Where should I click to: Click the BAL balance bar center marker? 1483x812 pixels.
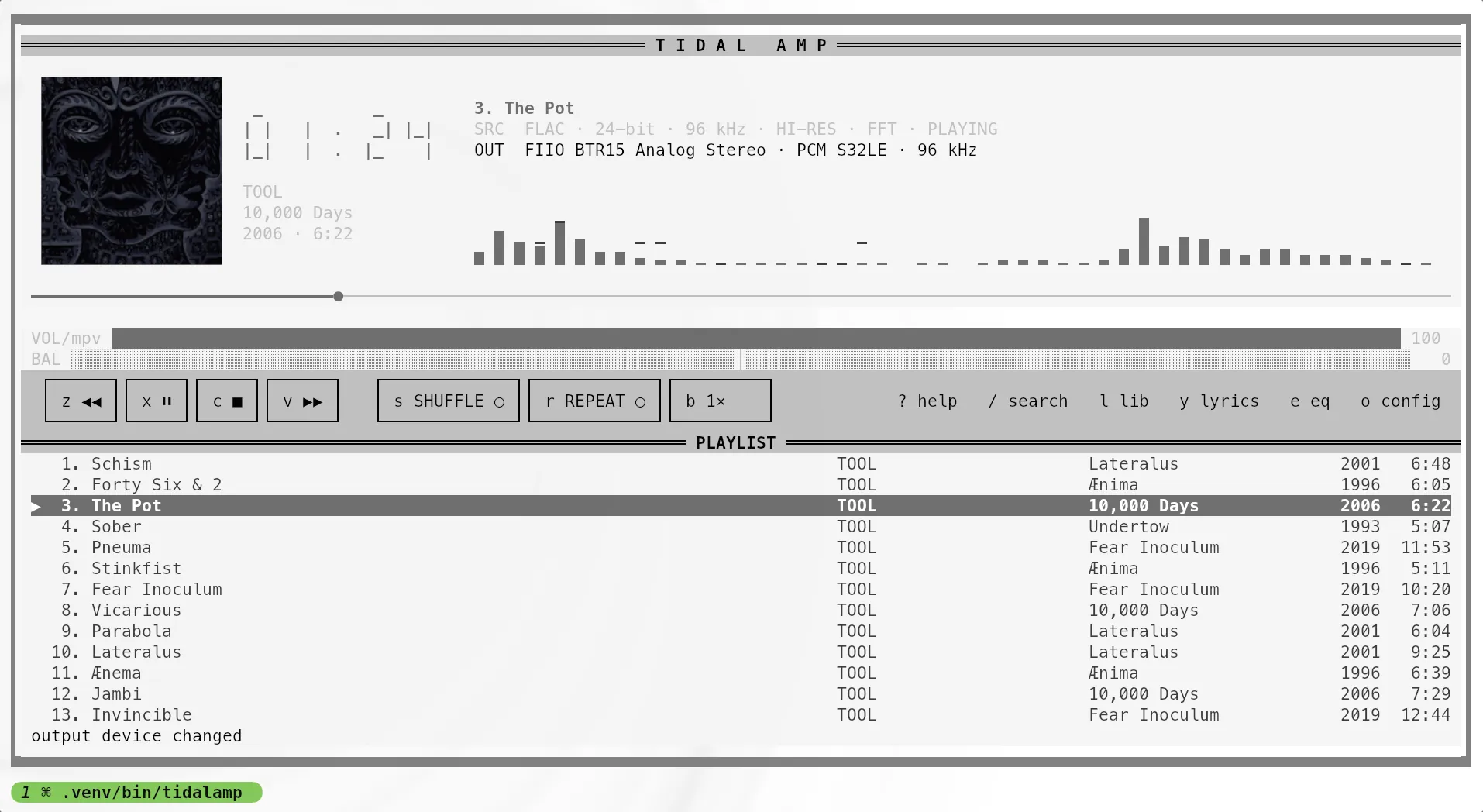point(741,359)
